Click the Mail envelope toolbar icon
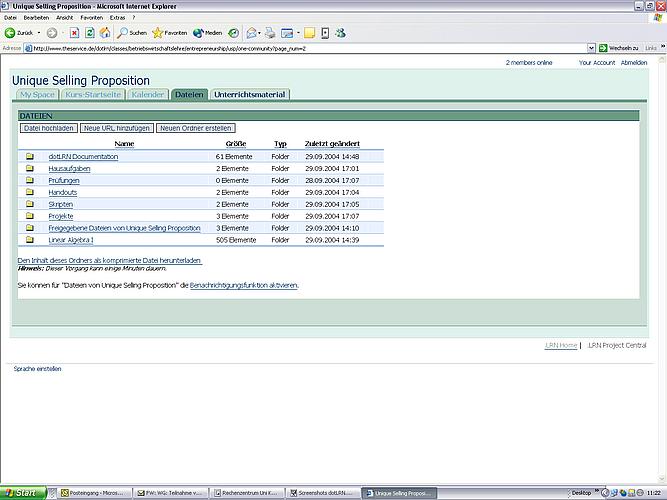Viewport: 667px width, 500px height. (251, 33)
